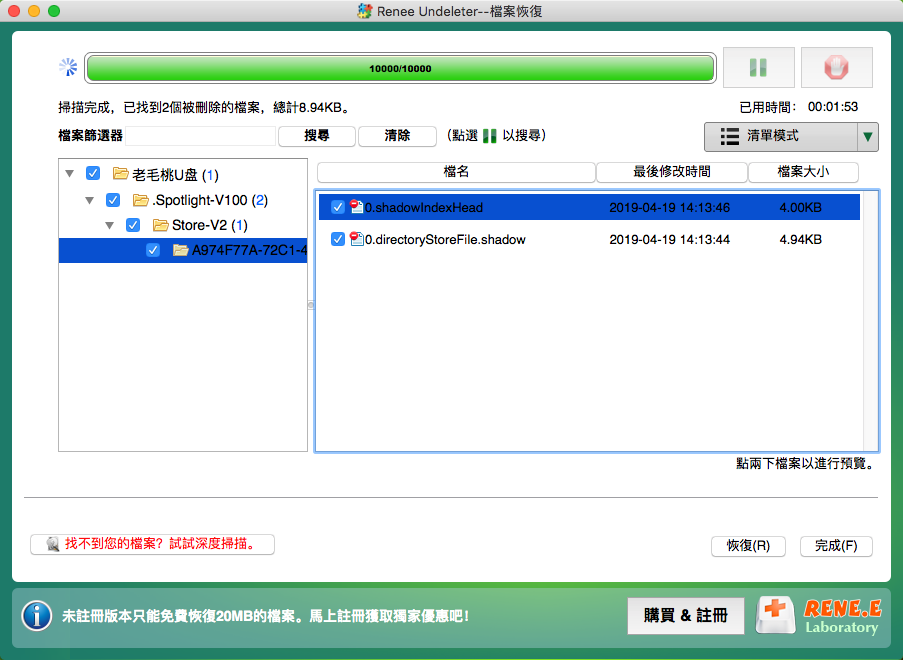The height and width of the screenshot is (660, 903).
Task: Click the folder icon of 老毛桃U盘
Action: pos(120,173)
